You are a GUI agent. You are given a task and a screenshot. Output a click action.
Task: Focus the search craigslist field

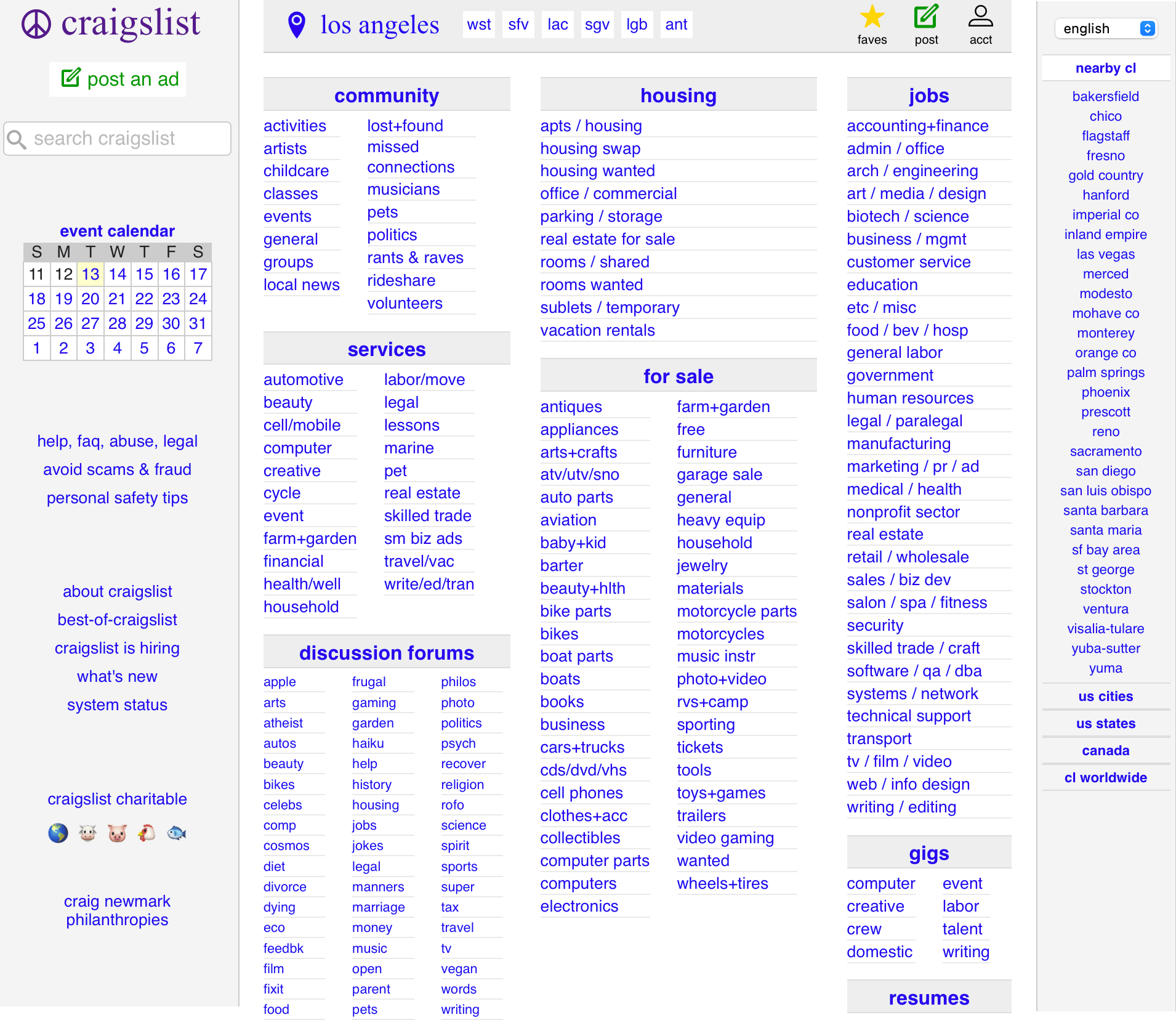point(118,139)
